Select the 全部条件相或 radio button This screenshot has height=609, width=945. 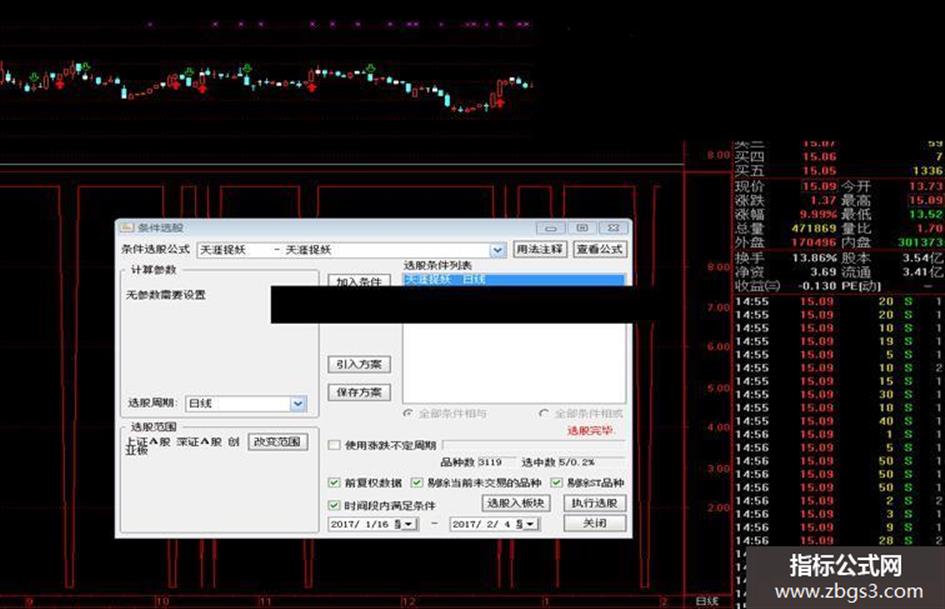(544, 414)
